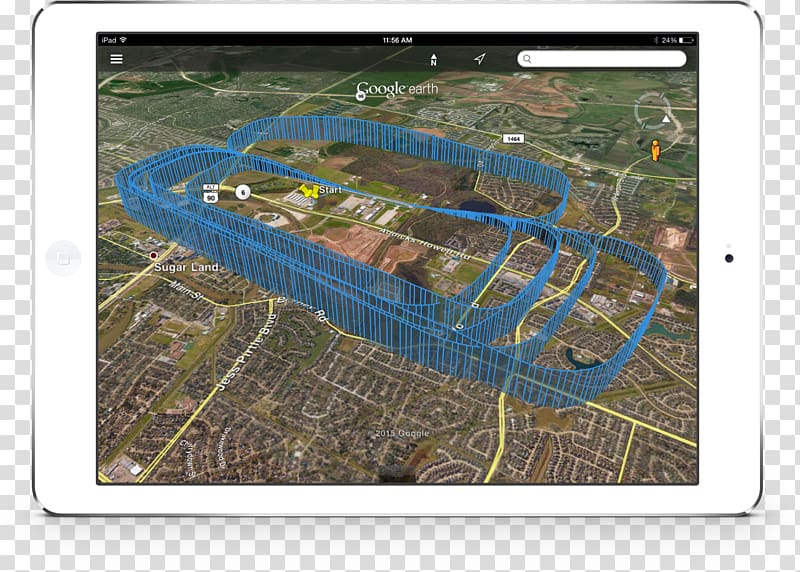Tap the Bluetooth status icon

click(x=657, y=40)
